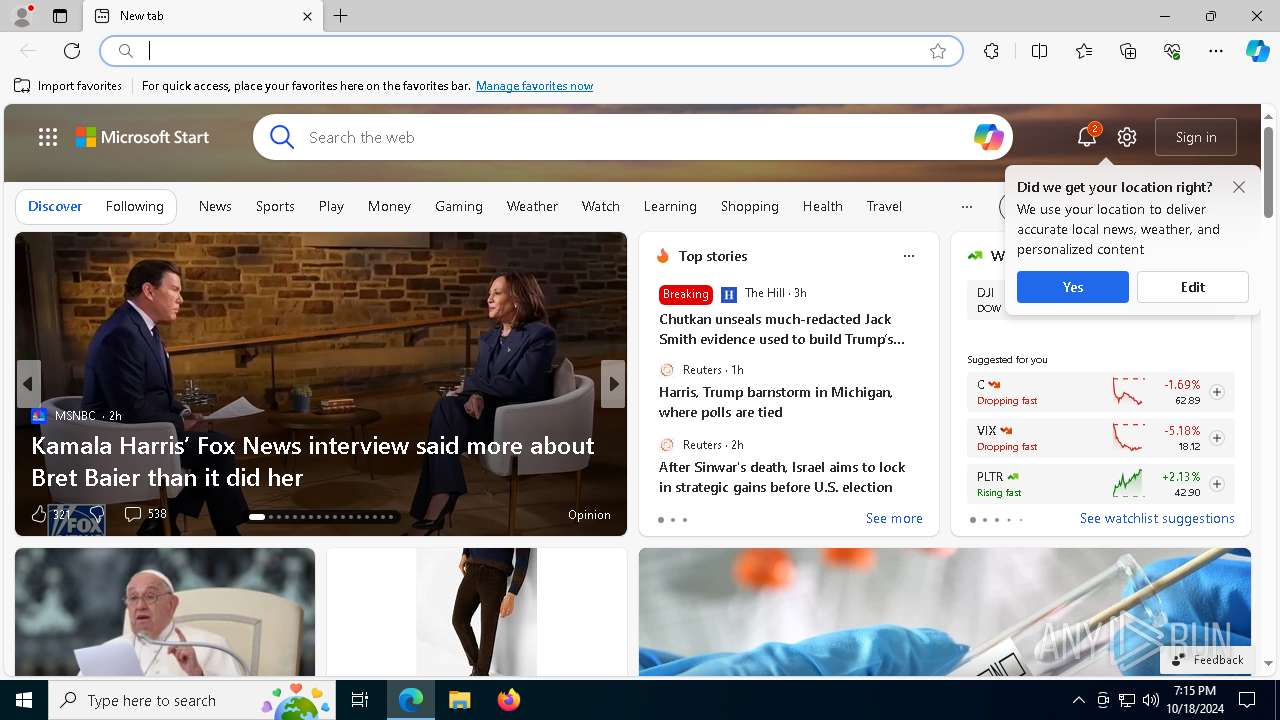Viewport: 1280px width, 720px height.
Task: Open the Windows Start menu
Action: 24,700
